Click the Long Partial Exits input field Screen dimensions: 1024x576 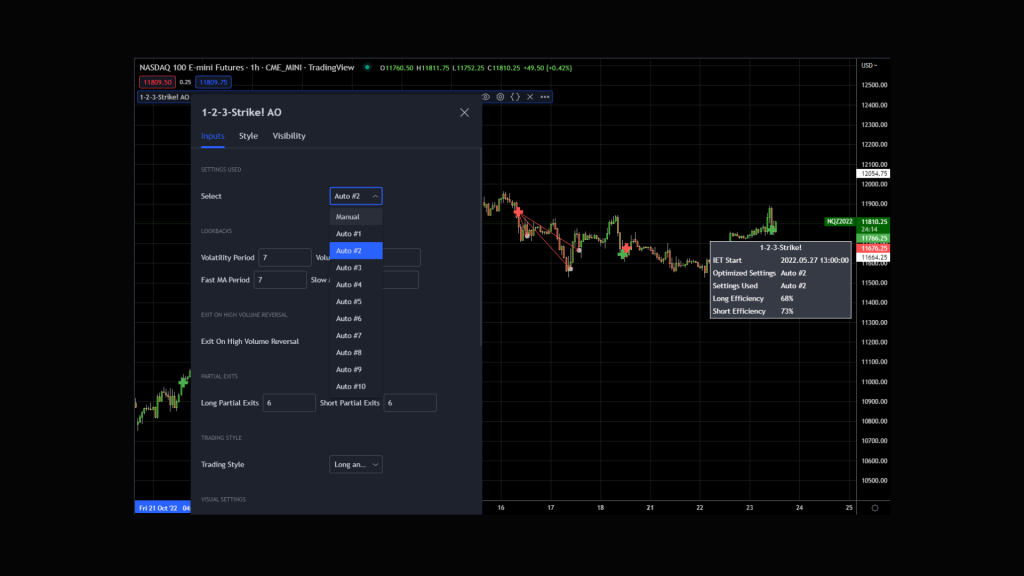pyautogui.click(x=289, y=403)
